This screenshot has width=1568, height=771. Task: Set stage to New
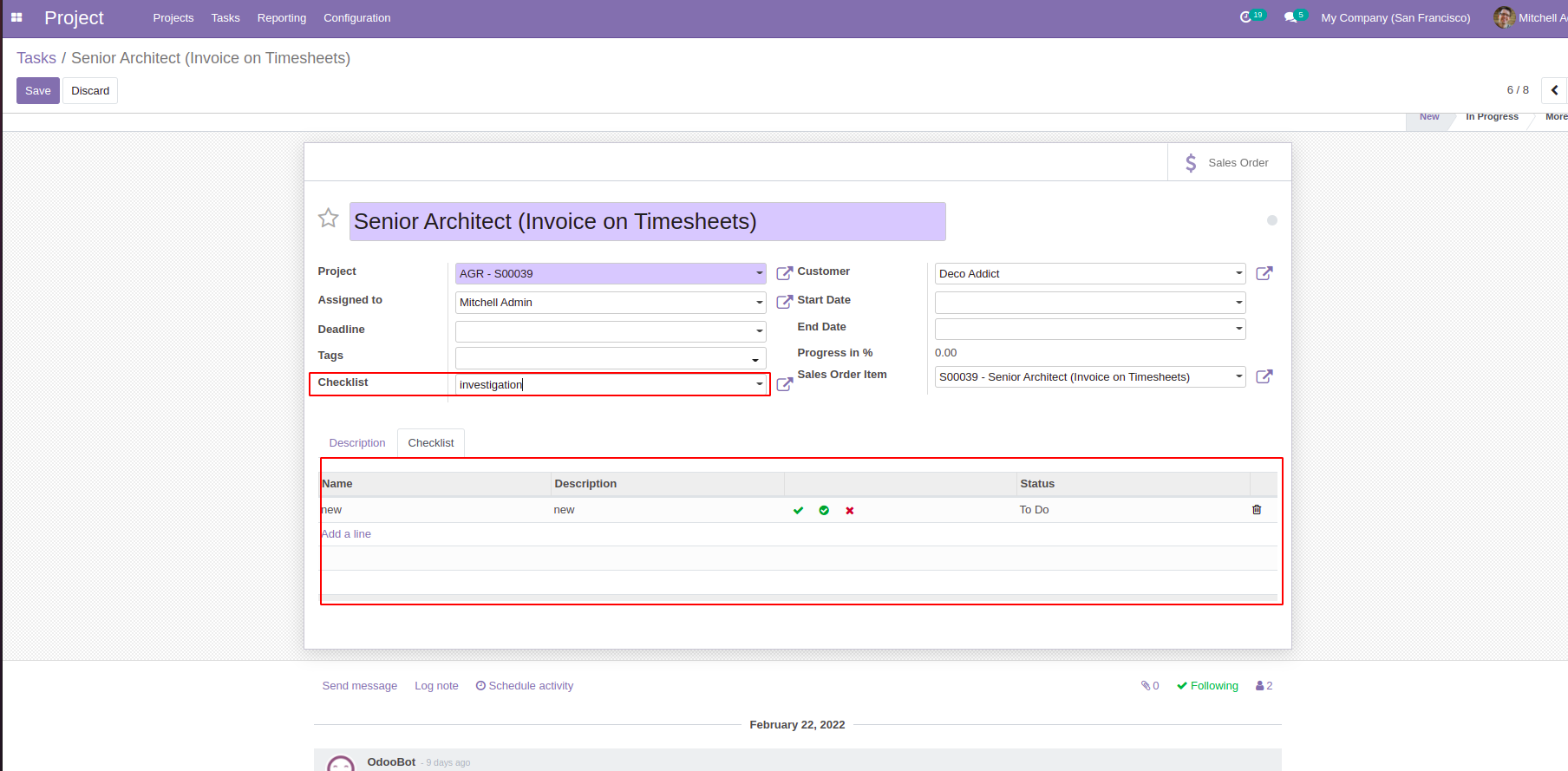pos(1429,117)
